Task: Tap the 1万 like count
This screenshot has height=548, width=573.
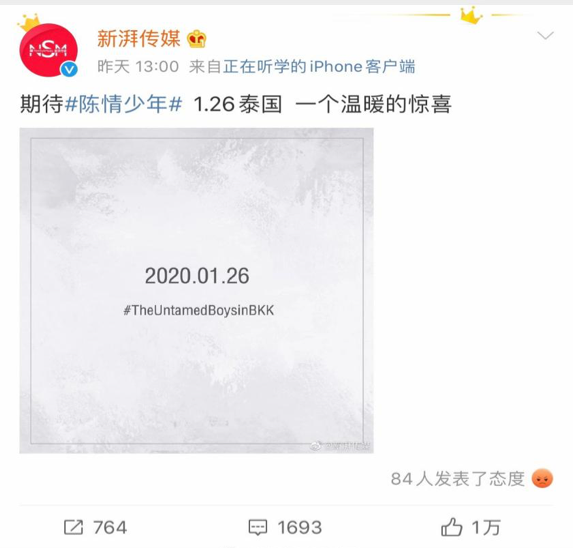Action: [486, 528]
